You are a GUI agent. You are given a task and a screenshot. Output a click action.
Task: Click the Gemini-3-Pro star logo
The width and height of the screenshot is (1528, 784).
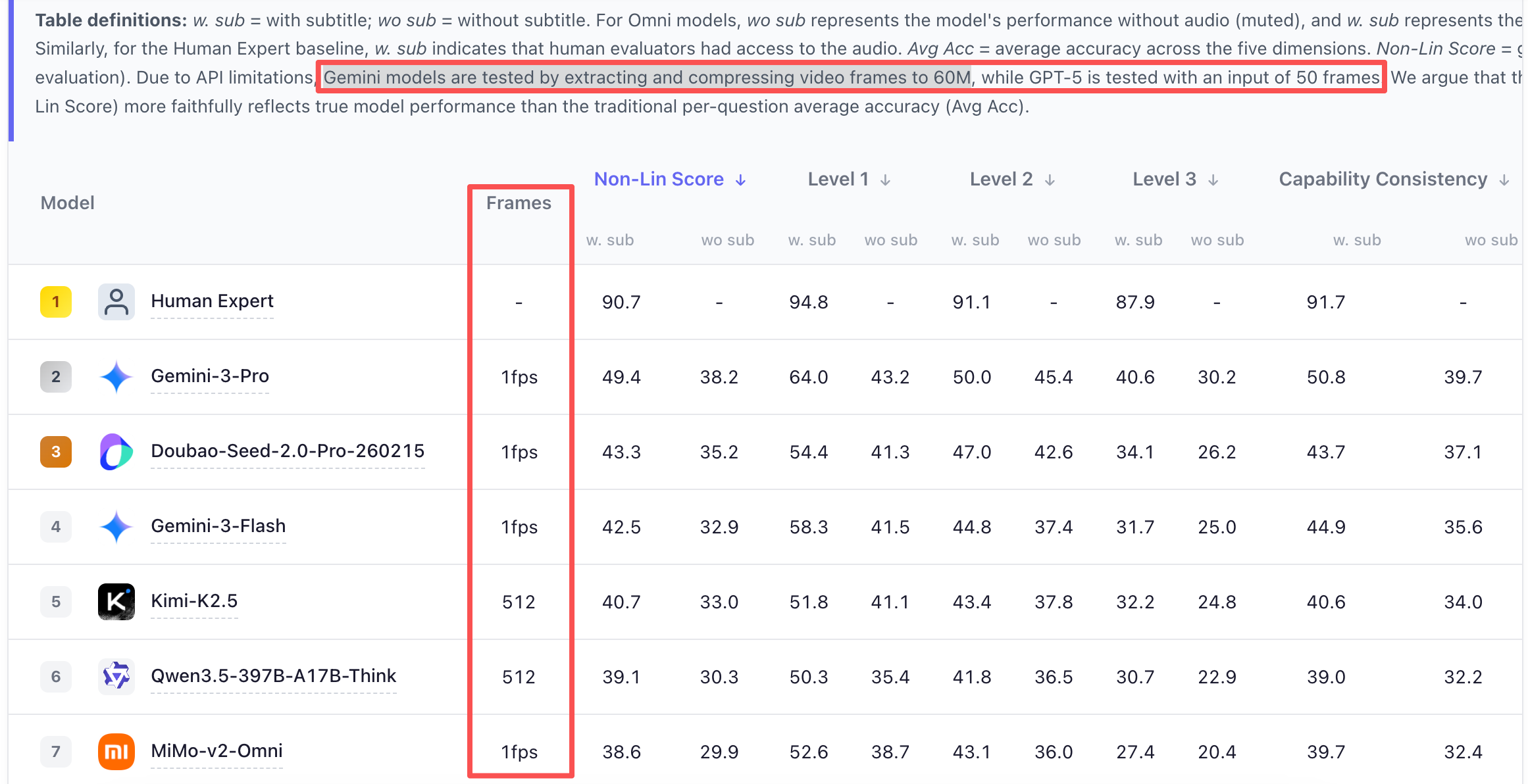click(116, 377)
